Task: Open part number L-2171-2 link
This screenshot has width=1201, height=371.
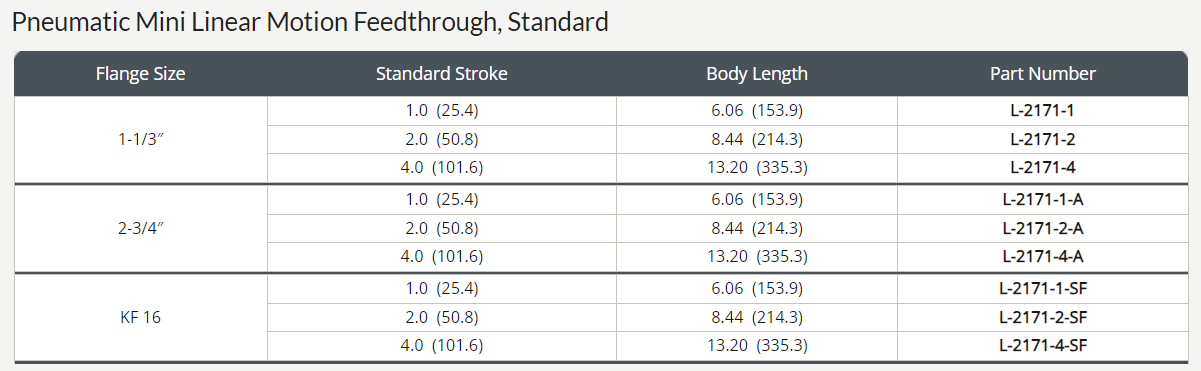Action: [x=1042, y=139]
